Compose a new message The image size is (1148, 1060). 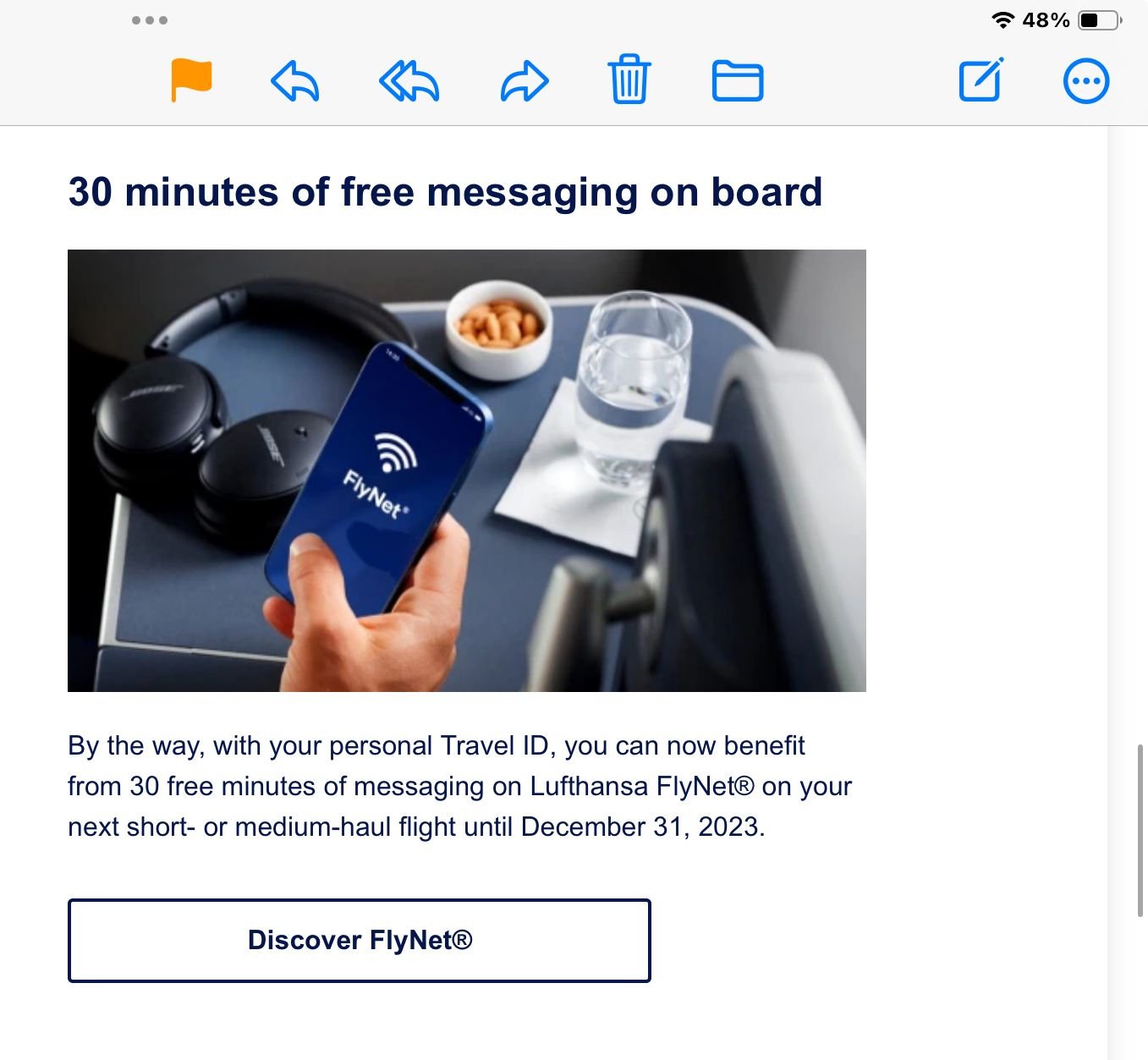[x=981, y=80]
